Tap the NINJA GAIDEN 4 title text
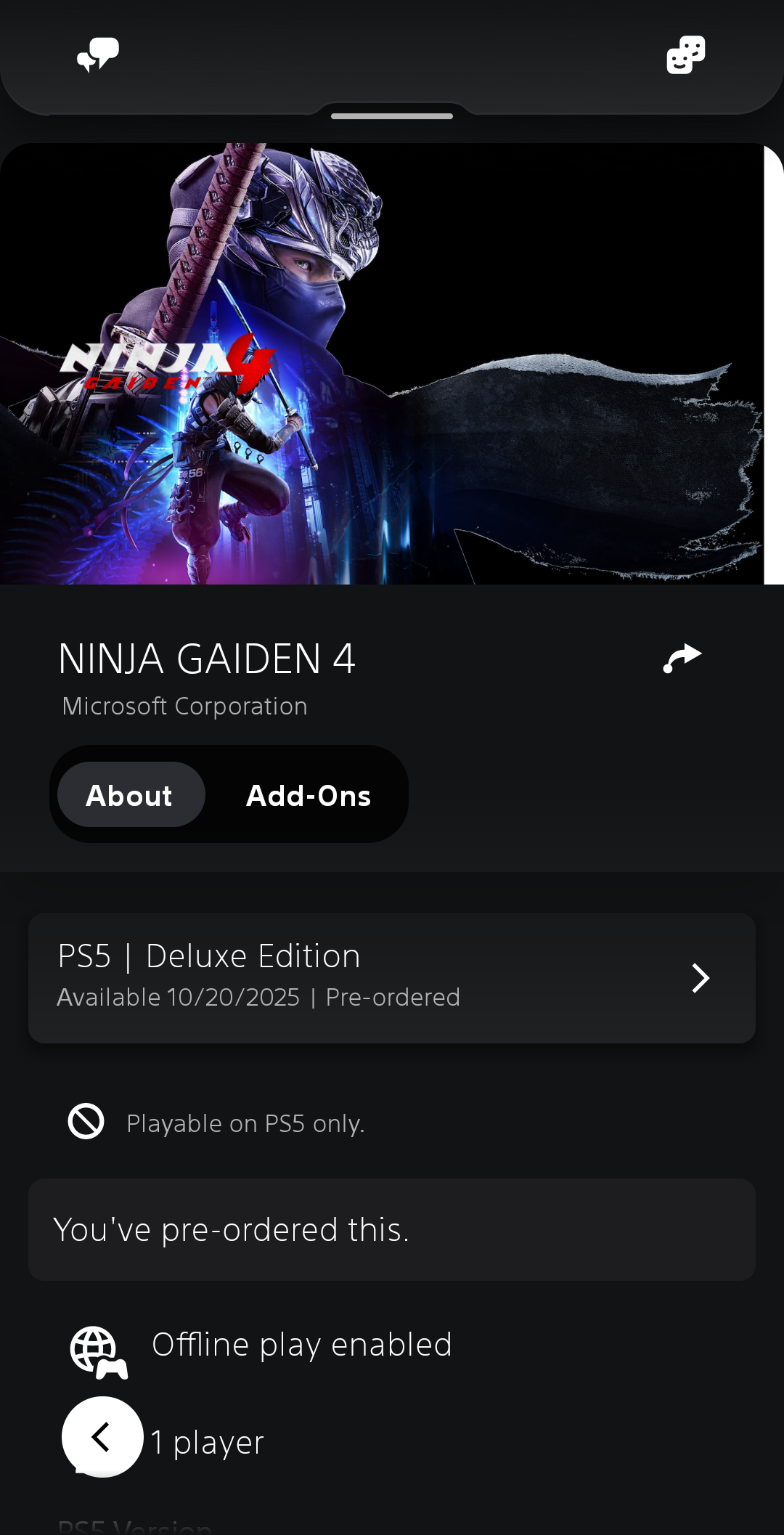This screenshot has width=784, height=1535. tap(207, 659)
